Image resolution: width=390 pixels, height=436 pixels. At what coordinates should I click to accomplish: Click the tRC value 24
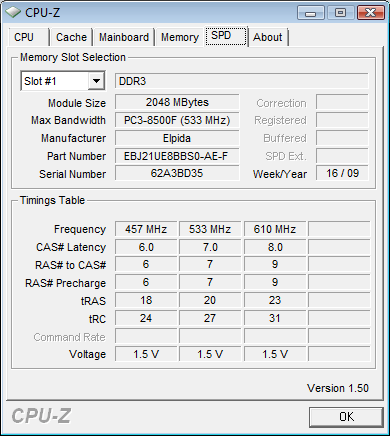pos(146,318)
